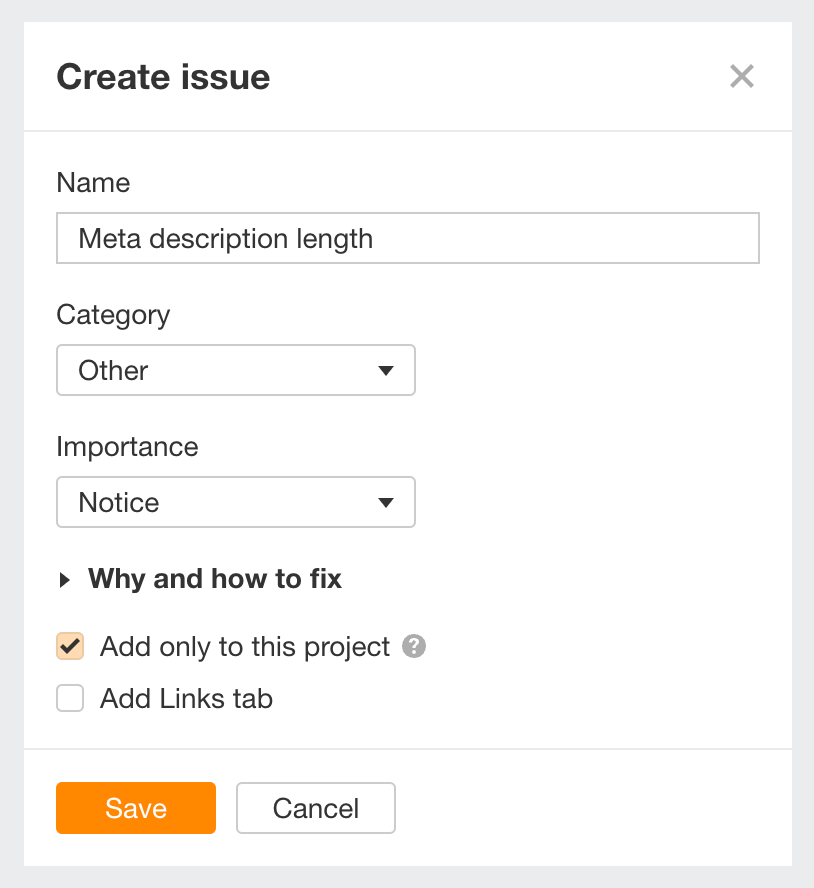814x888 pixels.
Task: Click the Name field label
Action: [x=93, y=183]
